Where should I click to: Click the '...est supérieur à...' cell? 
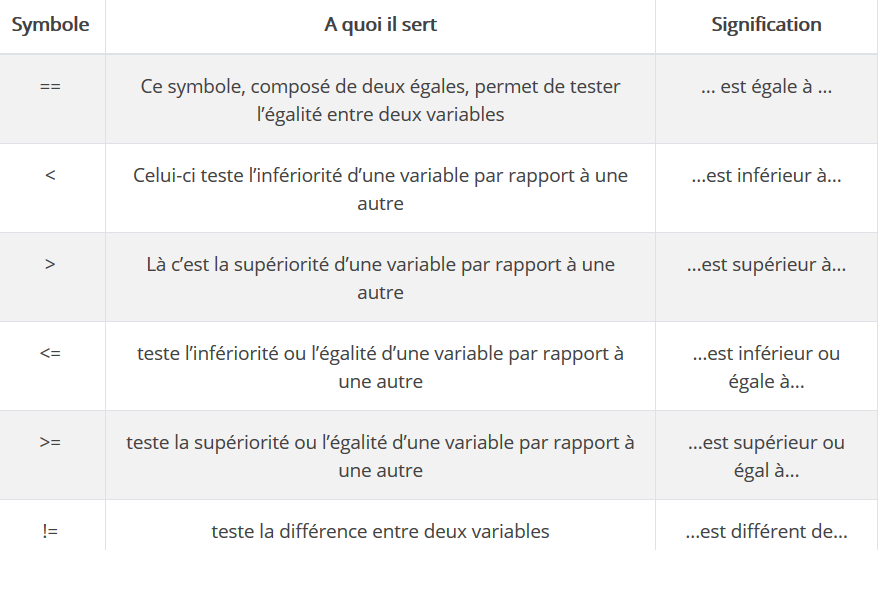(x=766, y=264)
